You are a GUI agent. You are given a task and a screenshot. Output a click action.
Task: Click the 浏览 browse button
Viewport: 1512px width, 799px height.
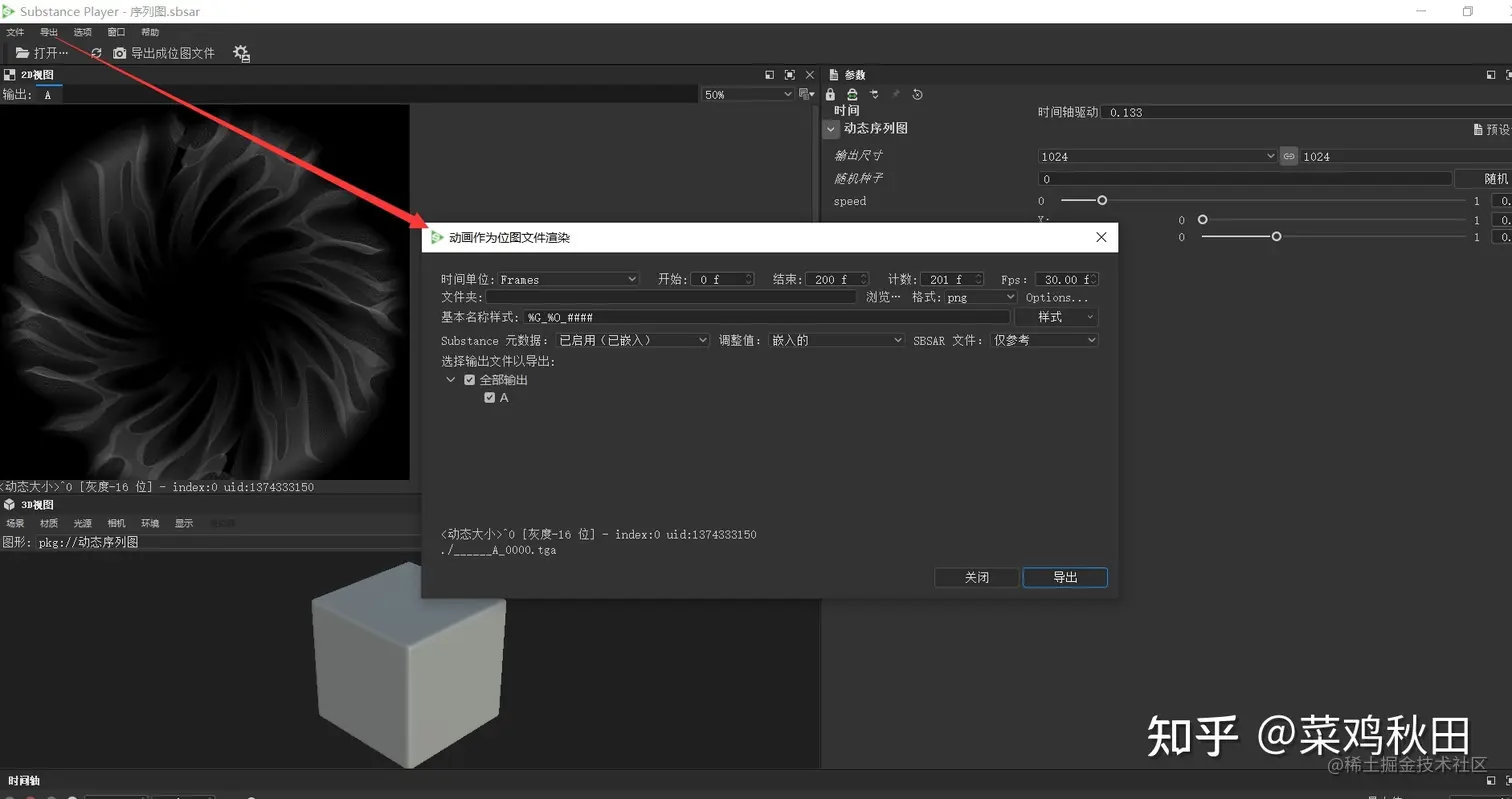pos(883,297)
